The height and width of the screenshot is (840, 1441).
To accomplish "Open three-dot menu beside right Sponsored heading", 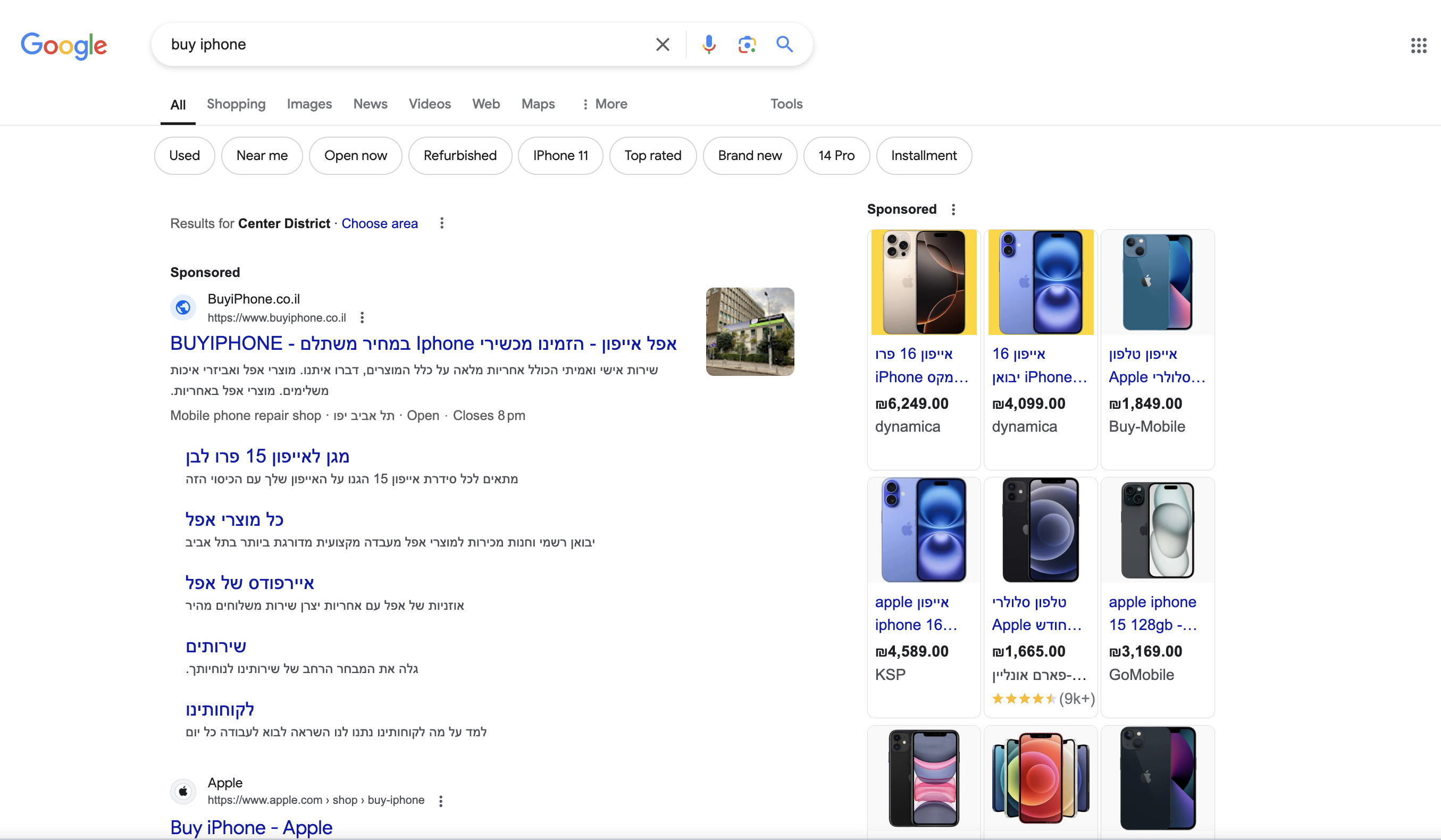I will (x=953, y=209).
